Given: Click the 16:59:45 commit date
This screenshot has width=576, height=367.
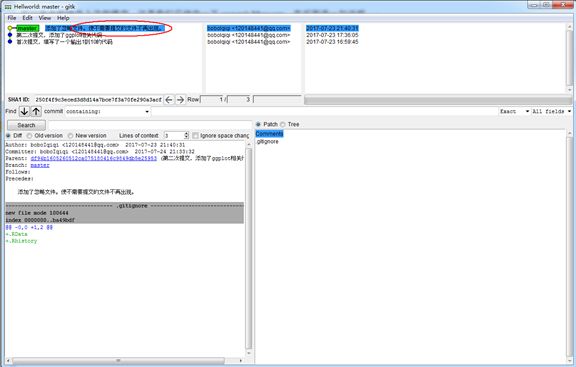Looking at the screenshot, I should pos(332,42).
